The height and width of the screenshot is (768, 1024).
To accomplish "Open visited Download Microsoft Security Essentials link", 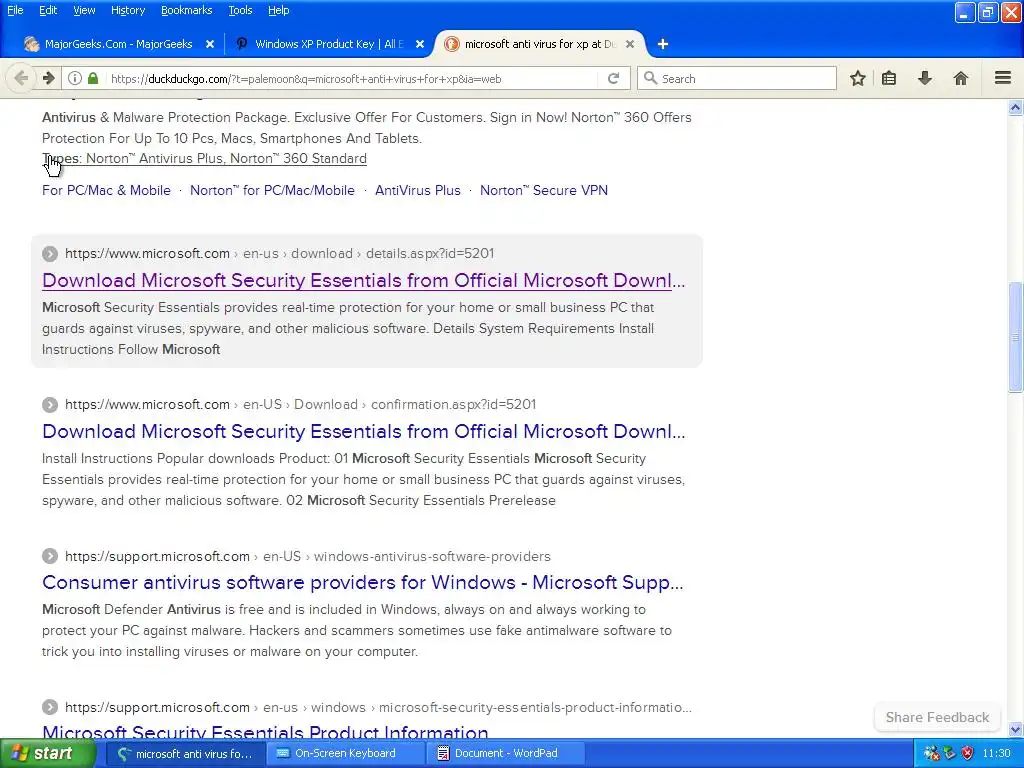I will click(364, 280).
